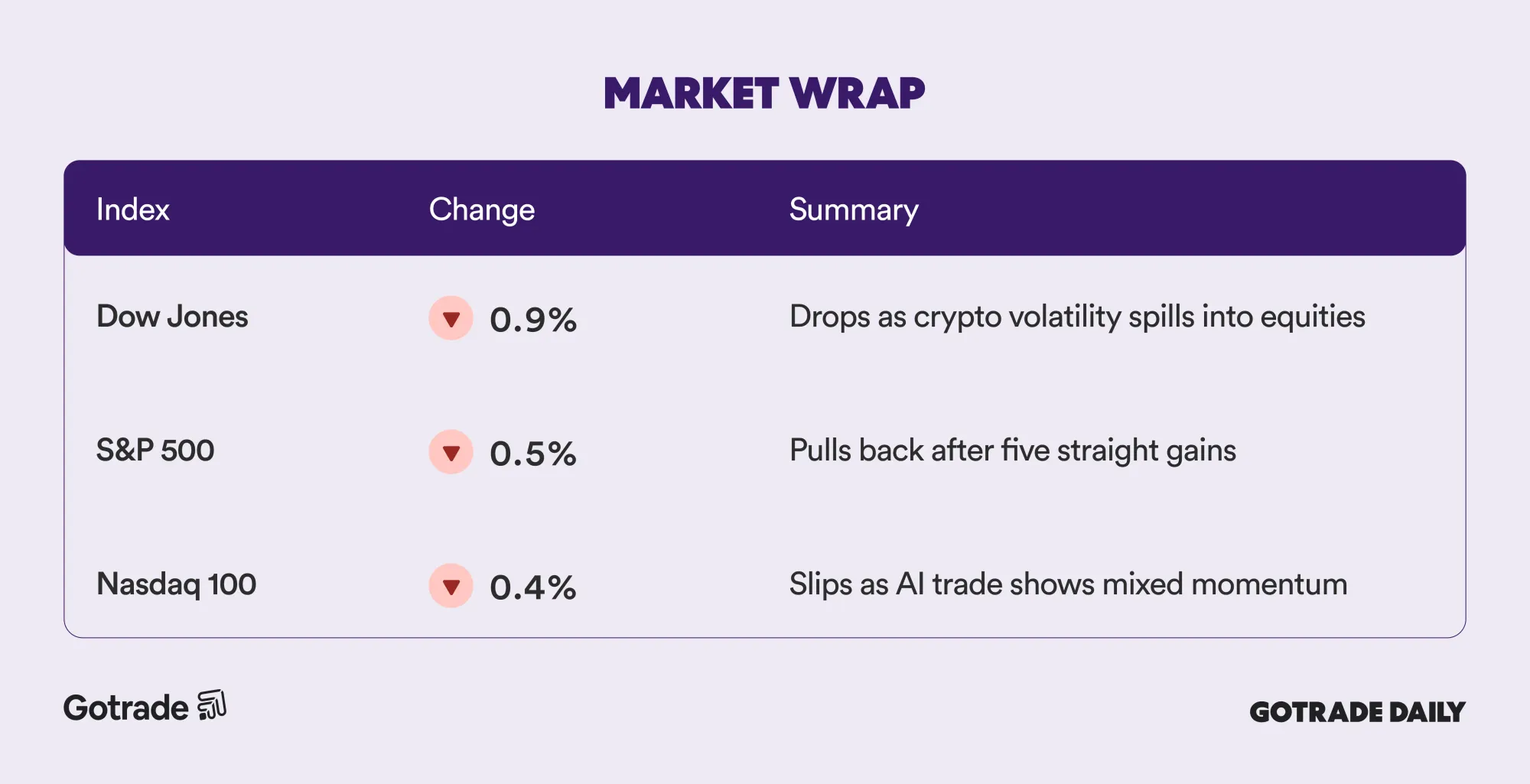1530x784 pixels.
Task: Click the AI trade mixed momentum summary
Action: (x=1068, y=584)
